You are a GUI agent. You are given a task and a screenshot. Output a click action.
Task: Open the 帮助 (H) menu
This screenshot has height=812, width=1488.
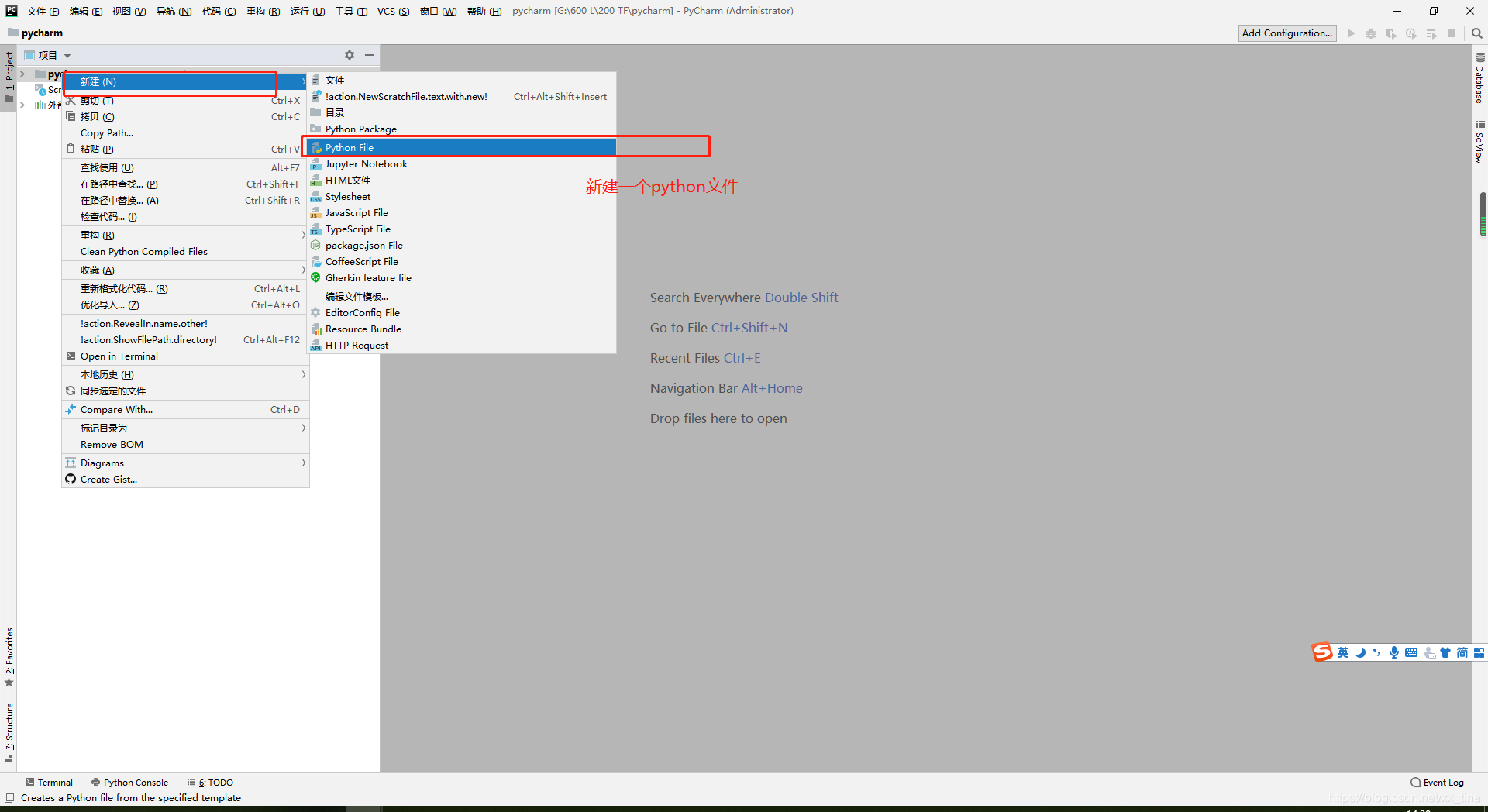pyautogui.click(x=484, y=11)
